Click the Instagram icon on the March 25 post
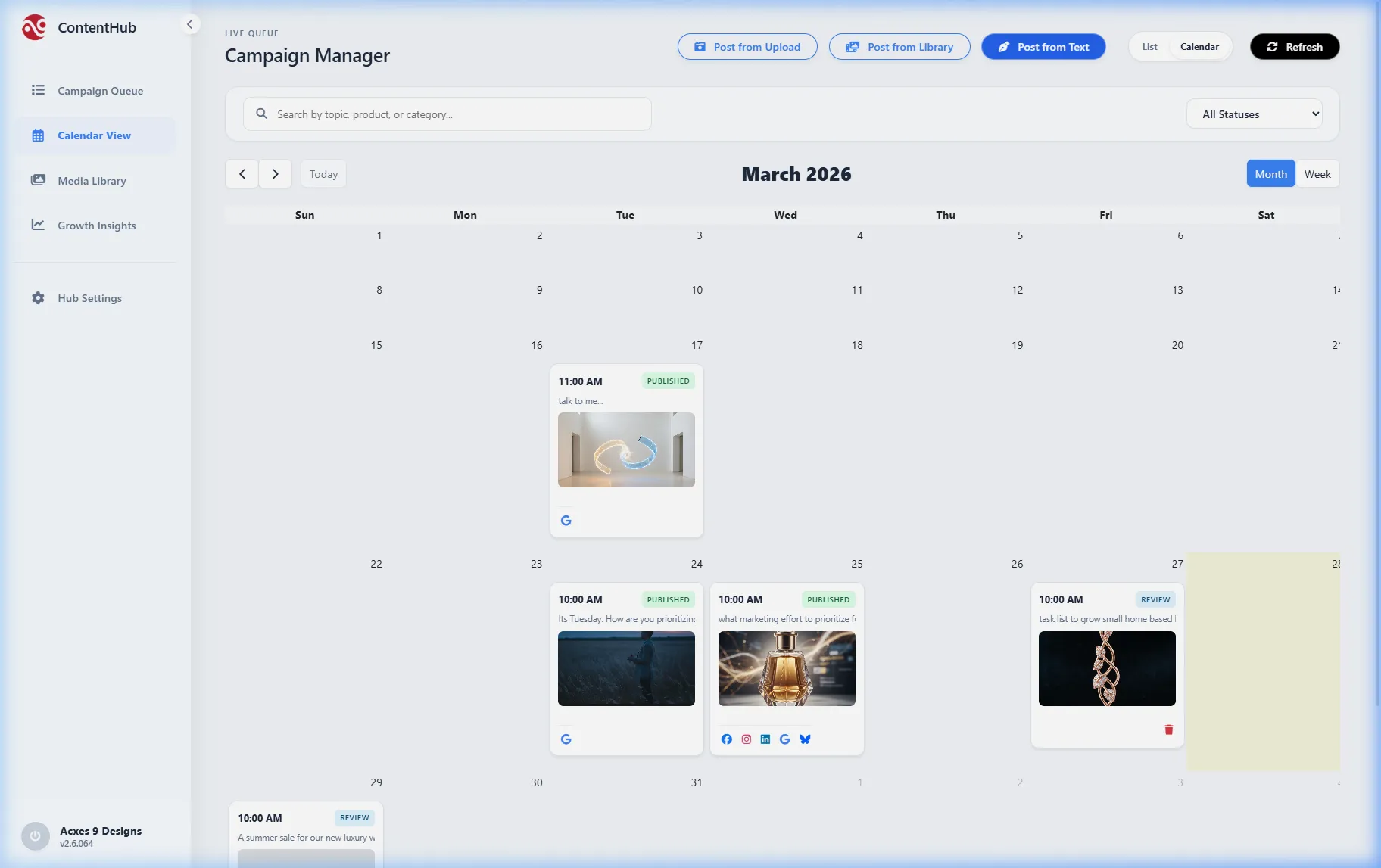The width and height of the screenshot is (1381, 868). tap(747, 739)
